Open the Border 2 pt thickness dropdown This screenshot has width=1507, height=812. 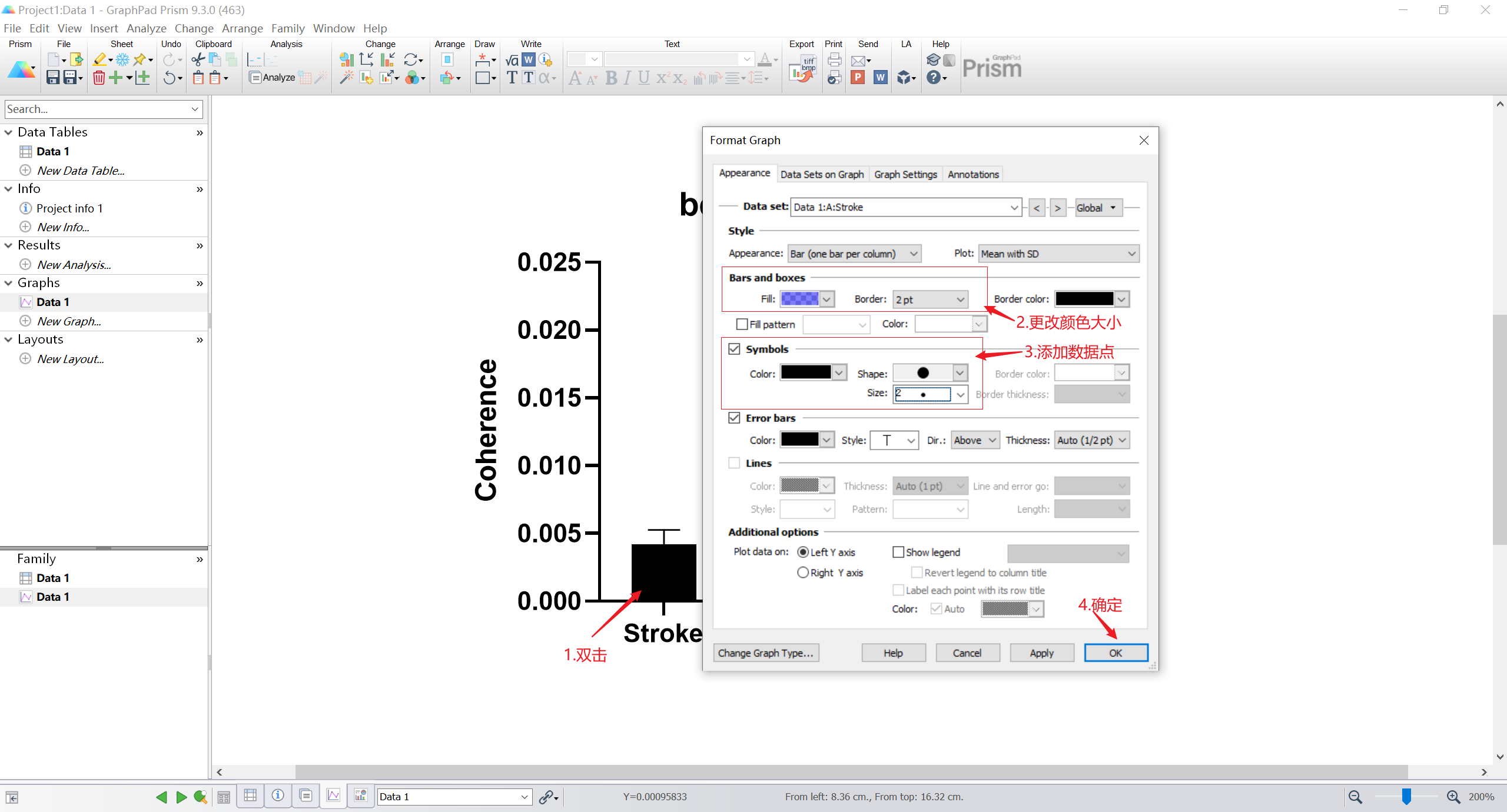(x=930, y=299)
